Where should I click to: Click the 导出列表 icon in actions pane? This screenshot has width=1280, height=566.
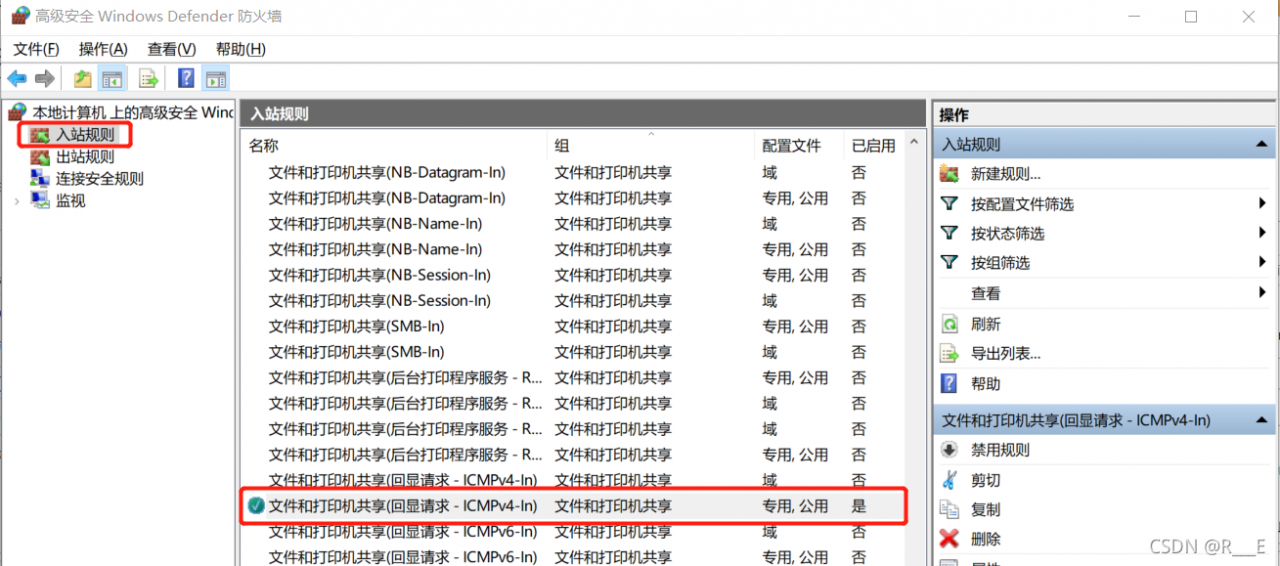click(x=950, y=353)
